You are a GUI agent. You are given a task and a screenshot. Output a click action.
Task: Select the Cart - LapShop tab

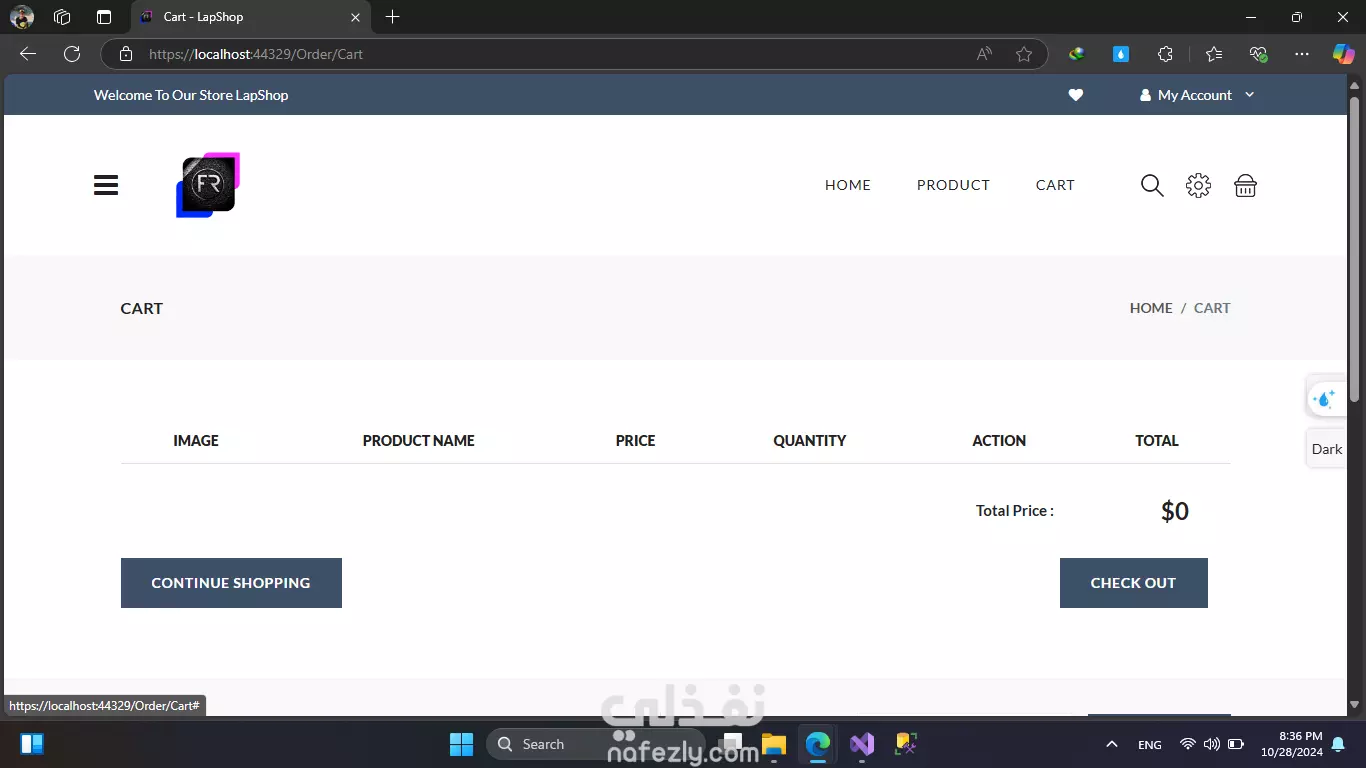pyautogui.click(x=250, y=17)
